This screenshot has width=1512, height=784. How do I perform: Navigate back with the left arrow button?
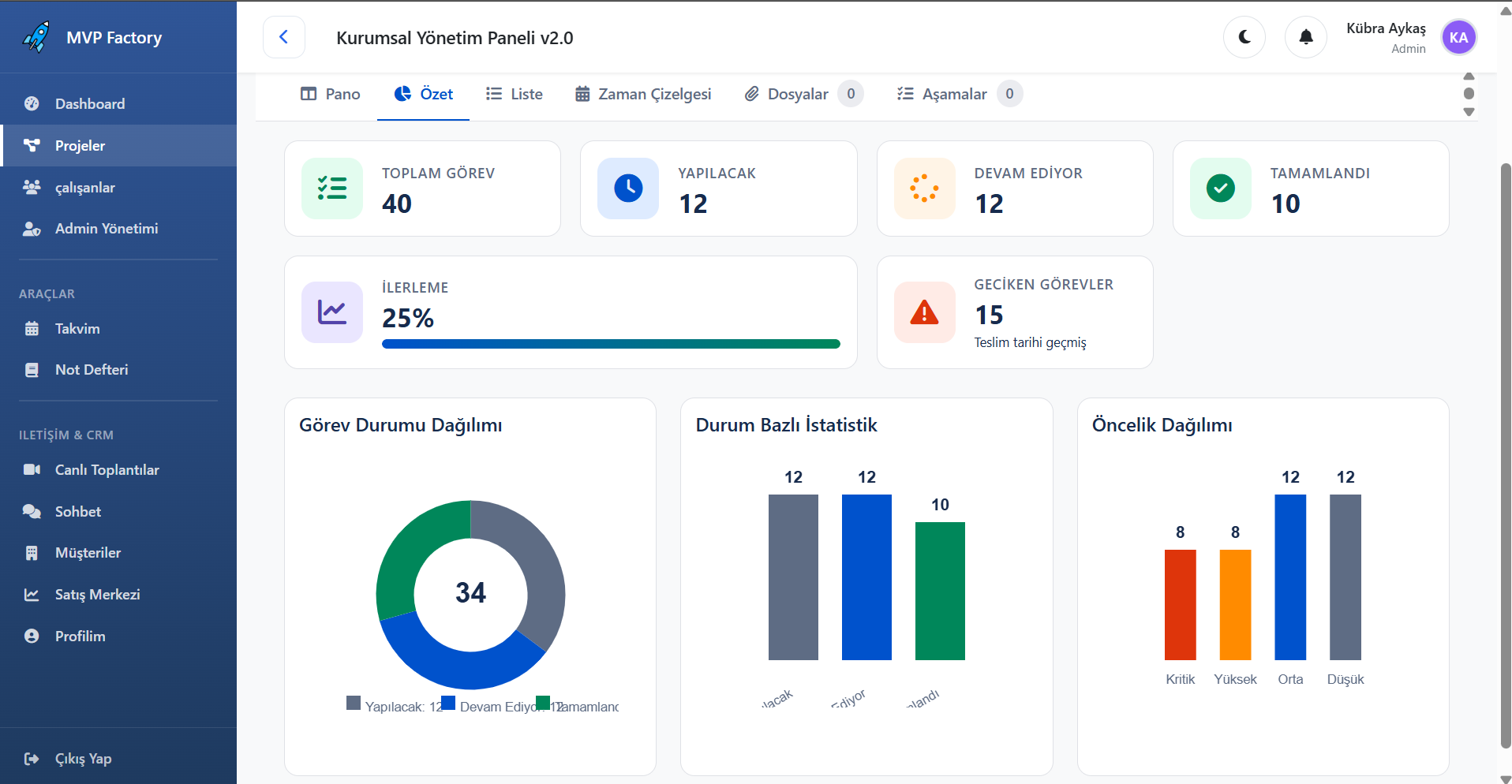[x=283, y=37]
